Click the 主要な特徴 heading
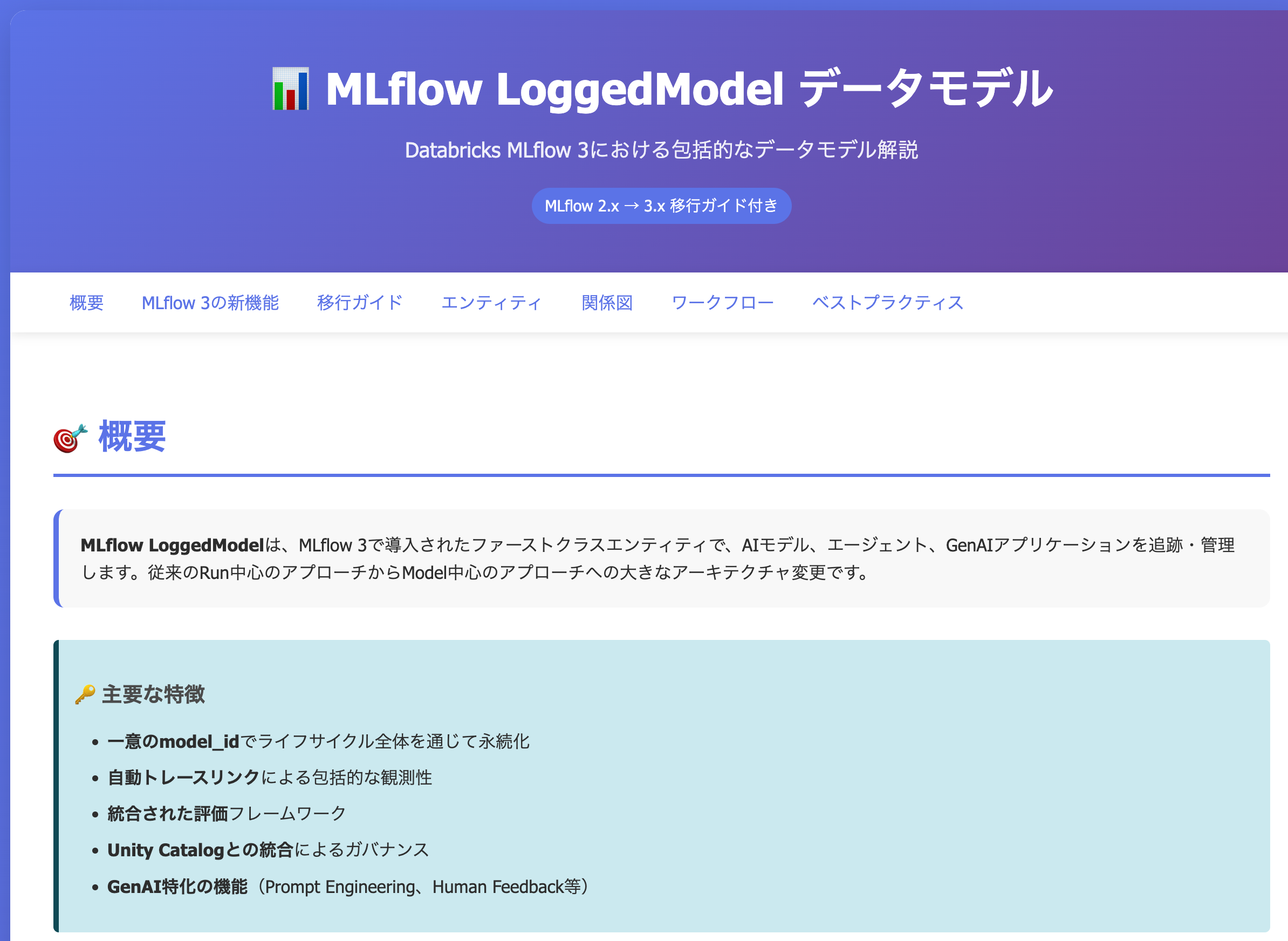This screenshot has width=1288, height=941. (154, 694)
